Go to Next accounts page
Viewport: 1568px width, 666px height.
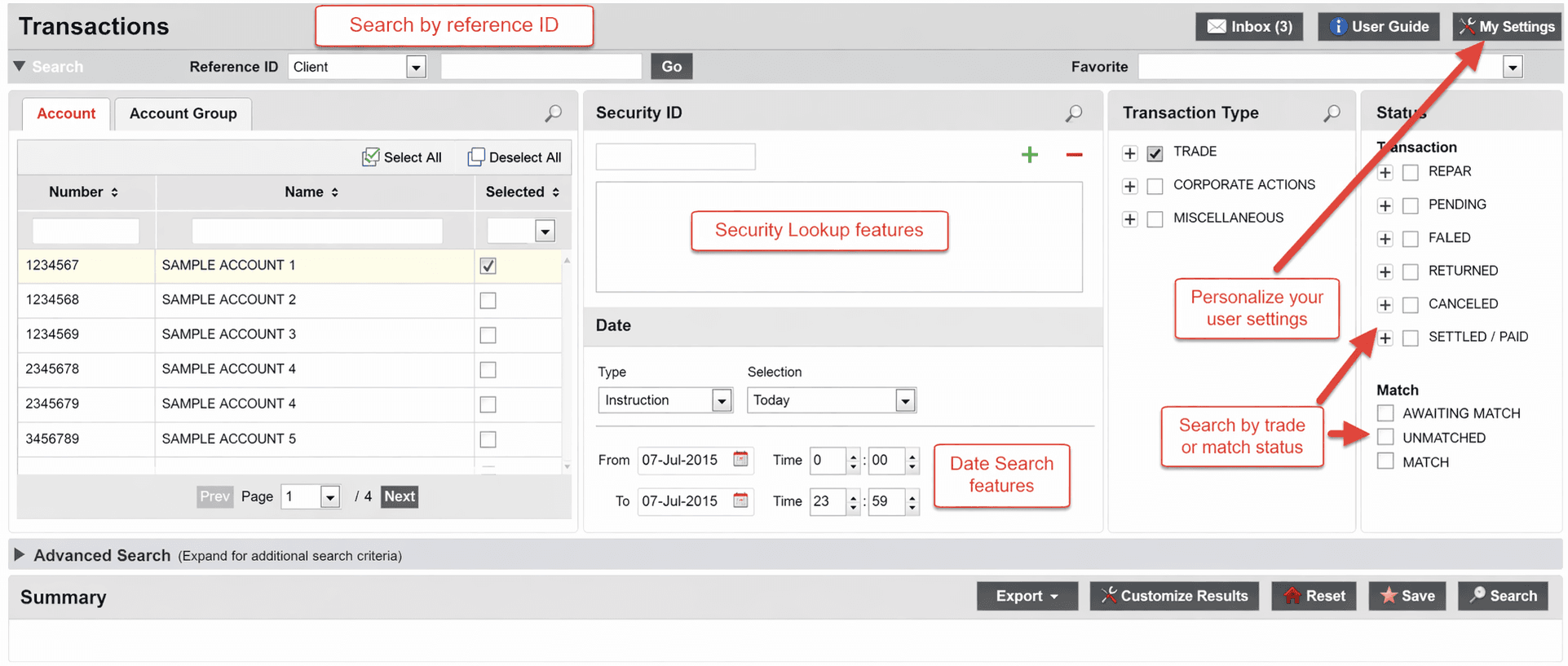[400, 496]
